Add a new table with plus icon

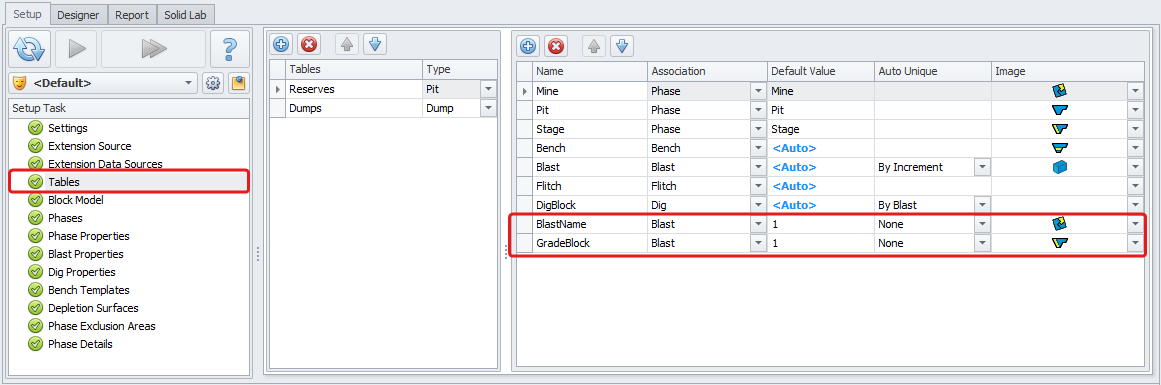(281, 45)
